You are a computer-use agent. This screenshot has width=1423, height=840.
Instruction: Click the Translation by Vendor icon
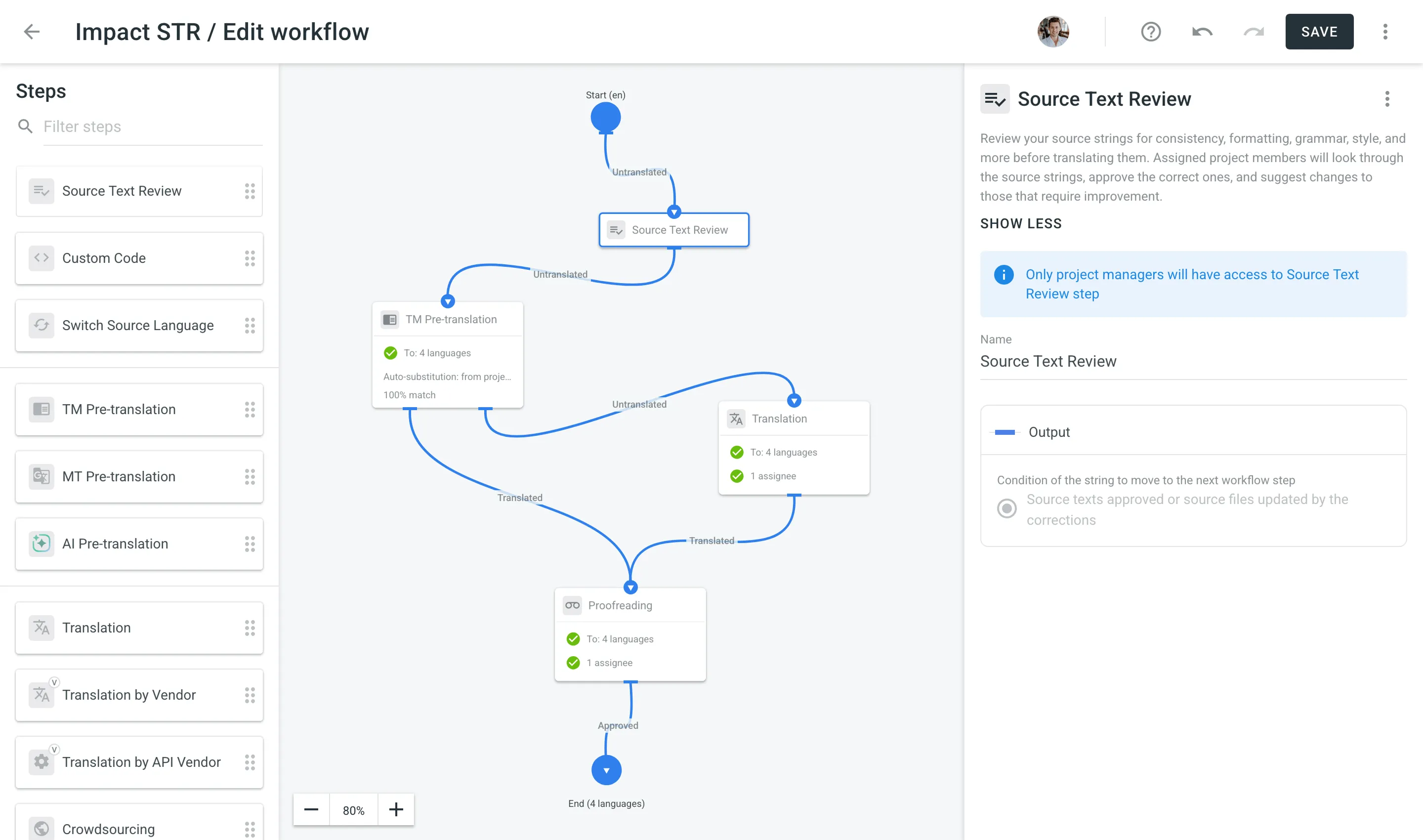(x=41, y=695)
